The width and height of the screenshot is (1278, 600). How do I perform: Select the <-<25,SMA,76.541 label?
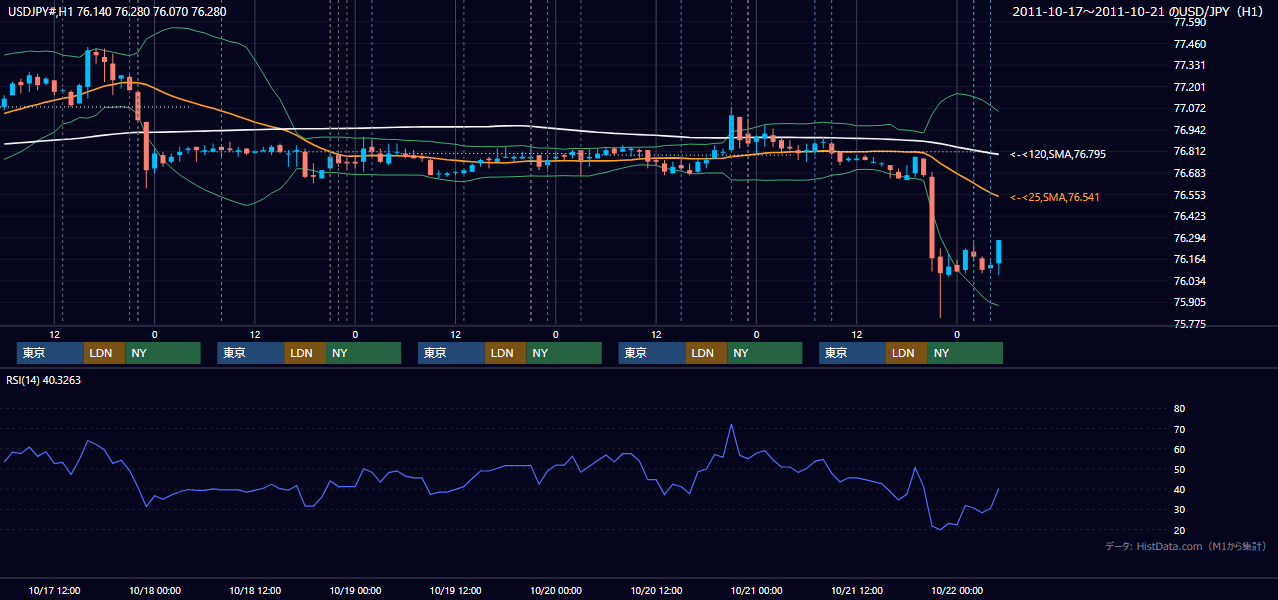[1056, 198]
